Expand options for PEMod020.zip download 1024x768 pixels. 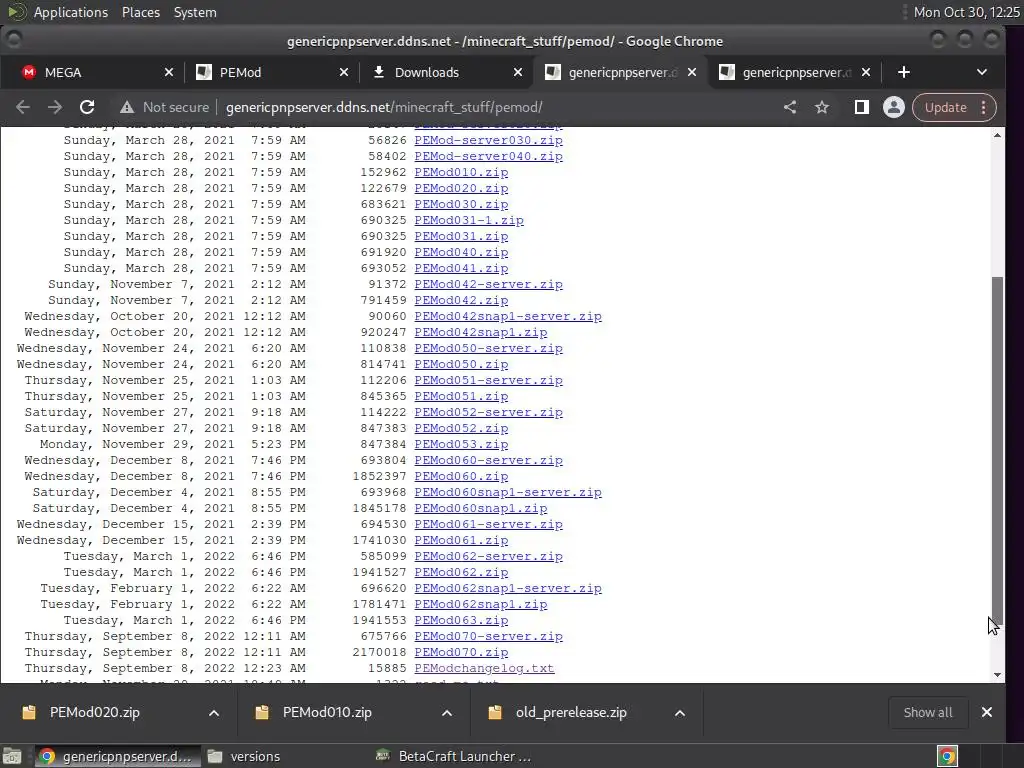point(214,712)
